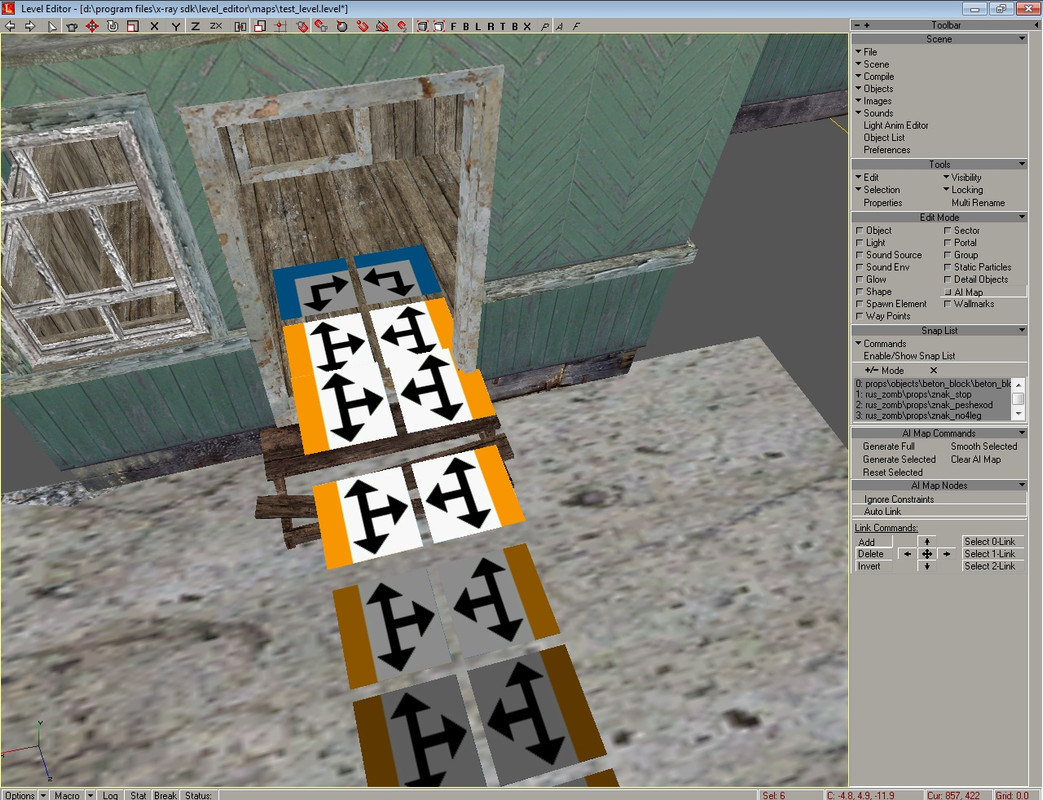Switch to Left view with L

pyautogui.click(x=478, y=26)
